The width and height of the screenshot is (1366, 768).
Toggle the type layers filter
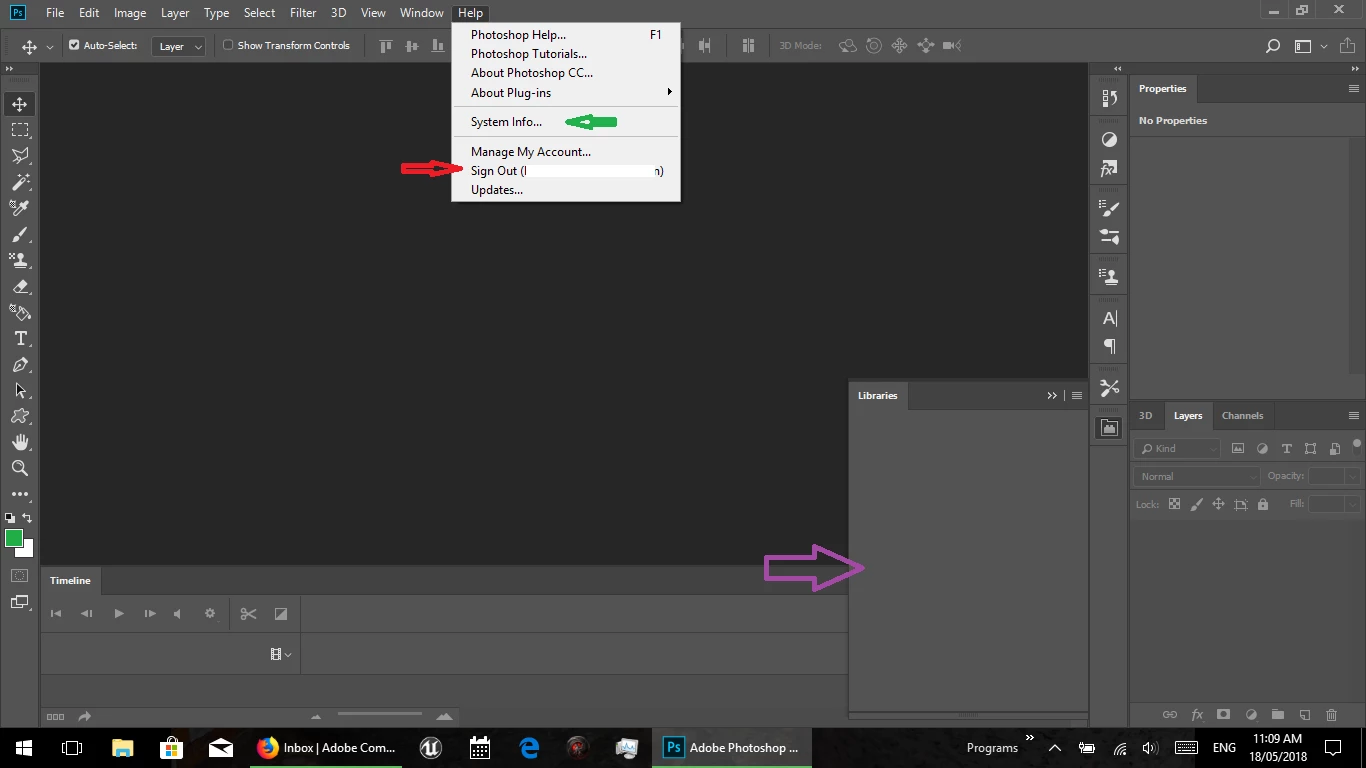1286,449
